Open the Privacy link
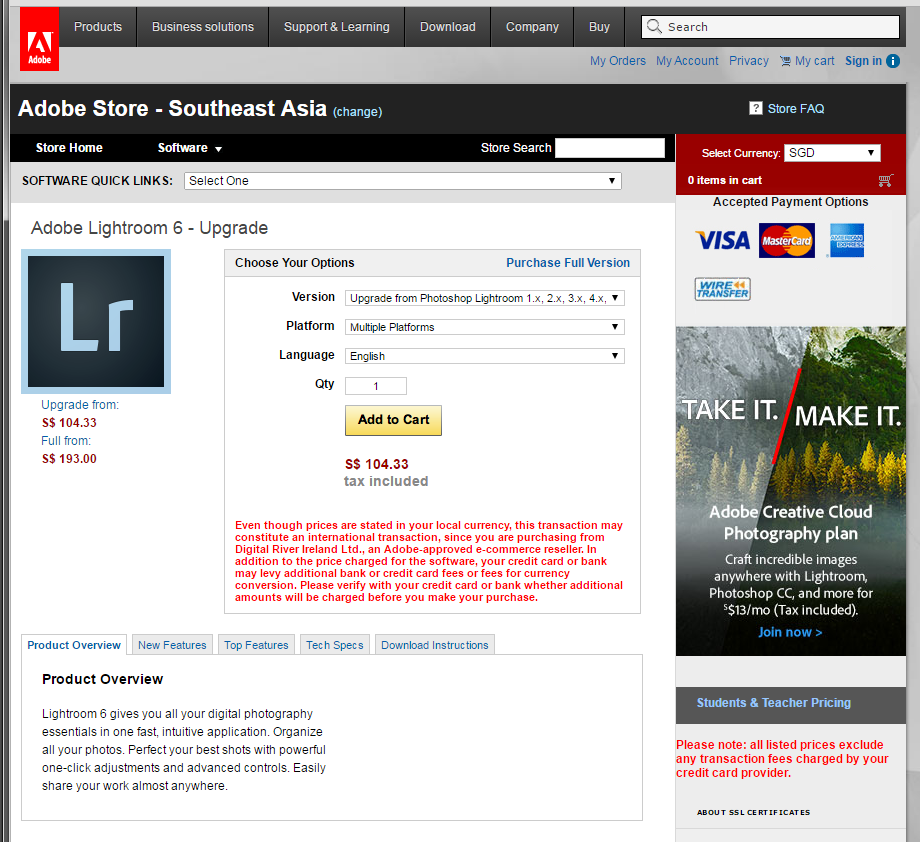Viewport: 920px width, 842px height. (x=749, y=61)
